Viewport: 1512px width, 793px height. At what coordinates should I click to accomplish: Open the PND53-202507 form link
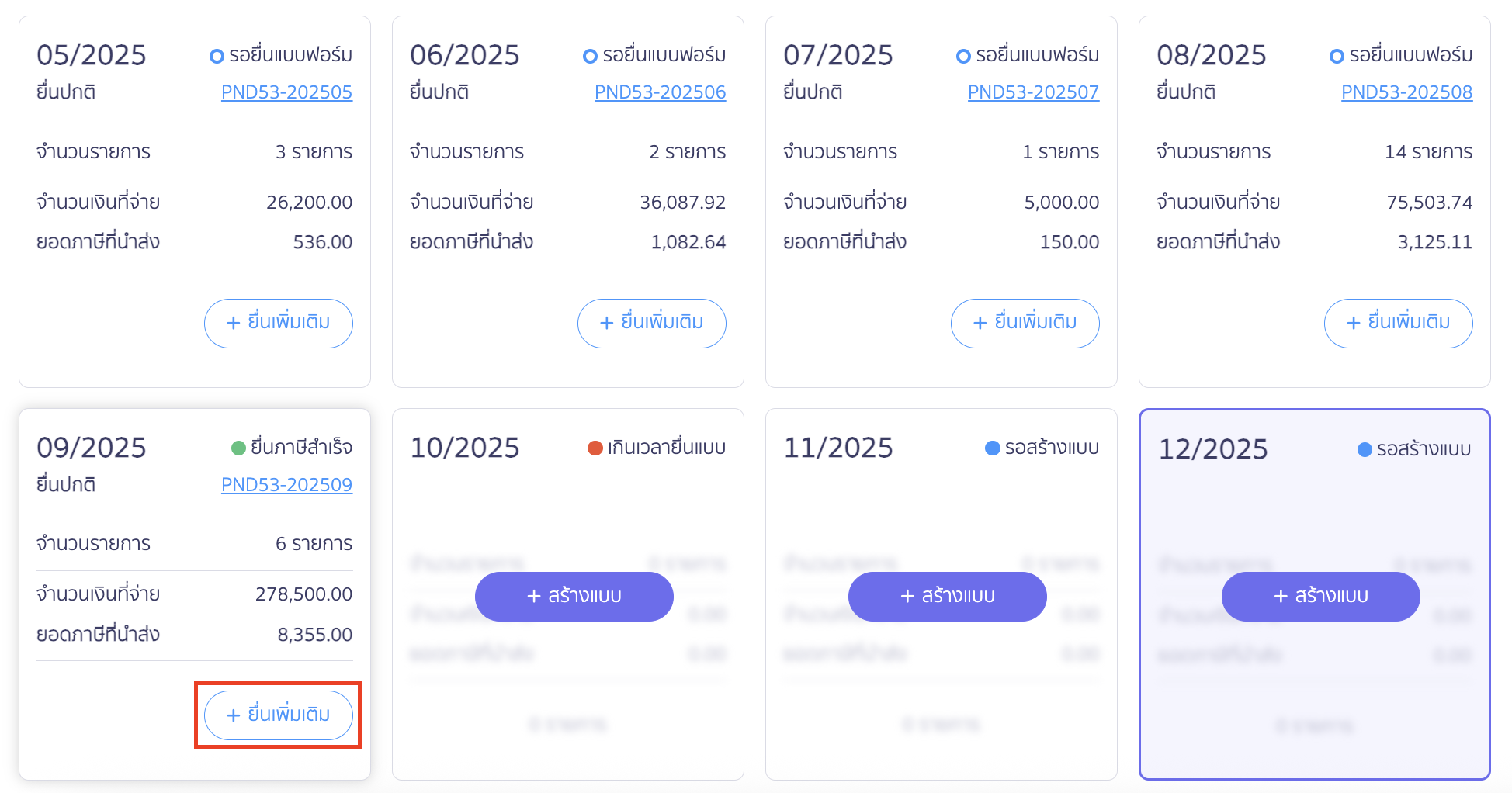coord(1033,92)
